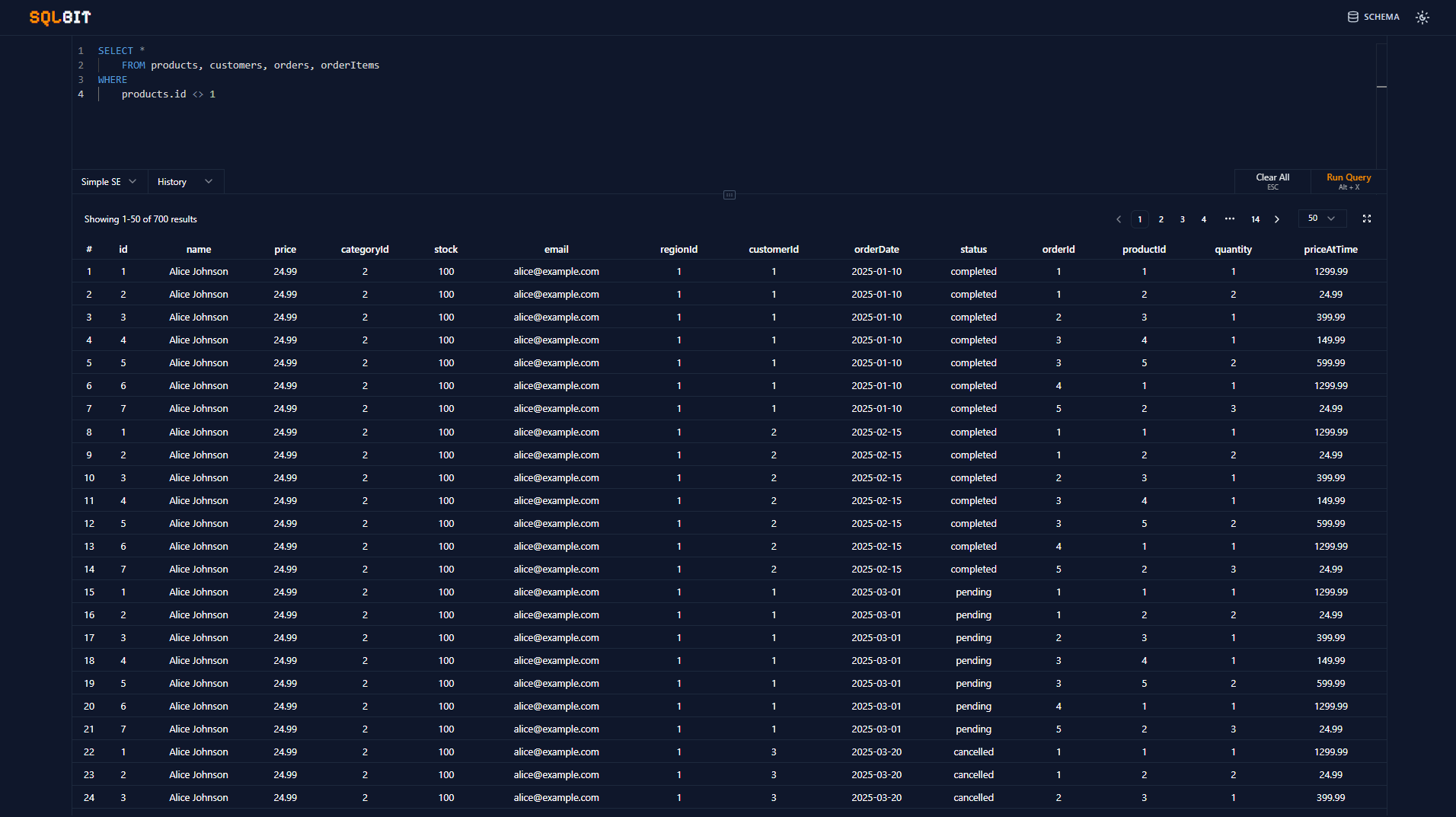1456x817 pixels.
Task: Click the priceAtTime 399.99 in row 3
Action: 1331,318
